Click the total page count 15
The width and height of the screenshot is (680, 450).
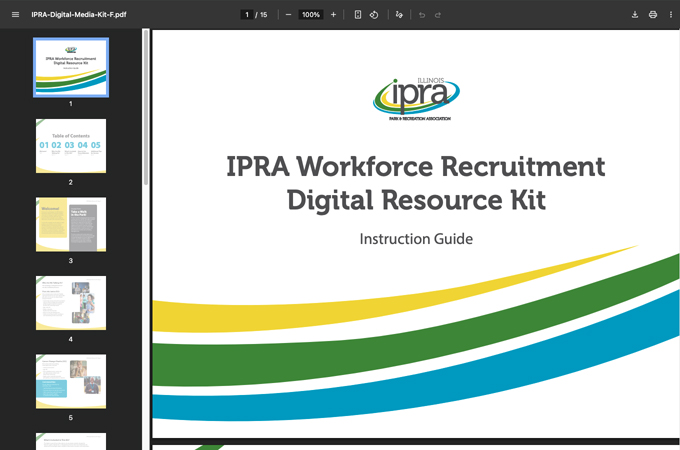tap(264, 15)
